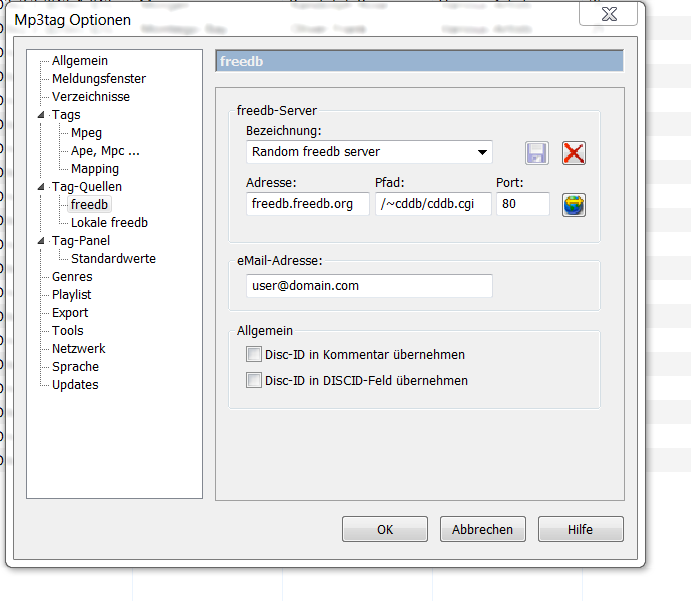Collapse the Tag-Quellen tree node

(x=41, y=186)
